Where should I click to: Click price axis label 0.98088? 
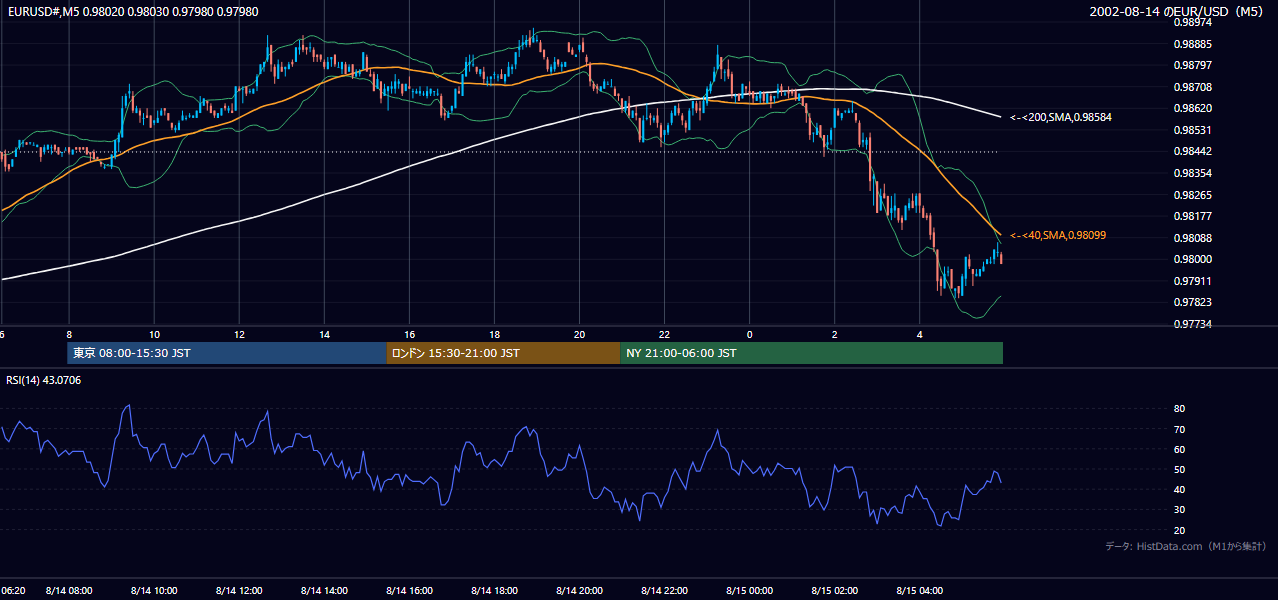pos(1192,238)
